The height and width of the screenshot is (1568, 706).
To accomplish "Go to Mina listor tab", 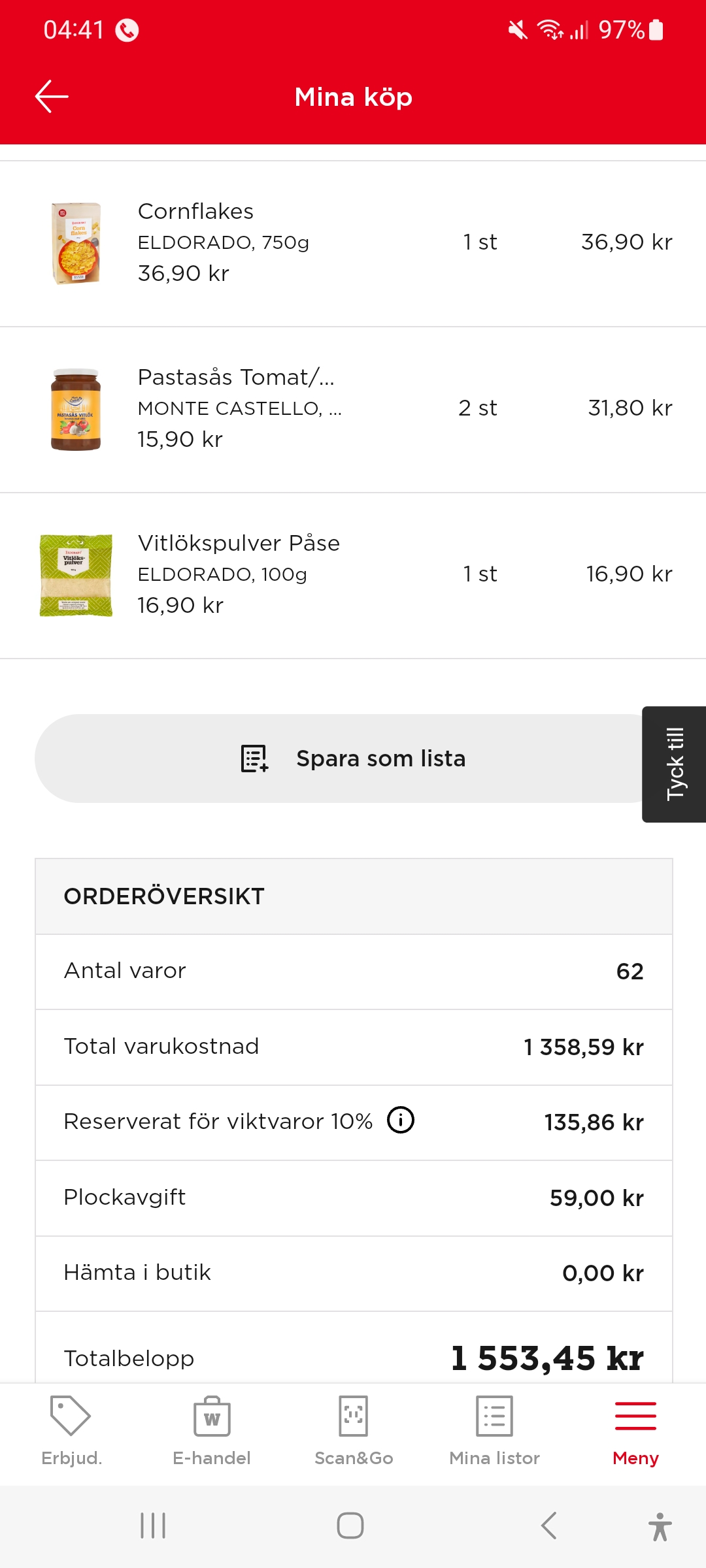I will [495, 1431].
